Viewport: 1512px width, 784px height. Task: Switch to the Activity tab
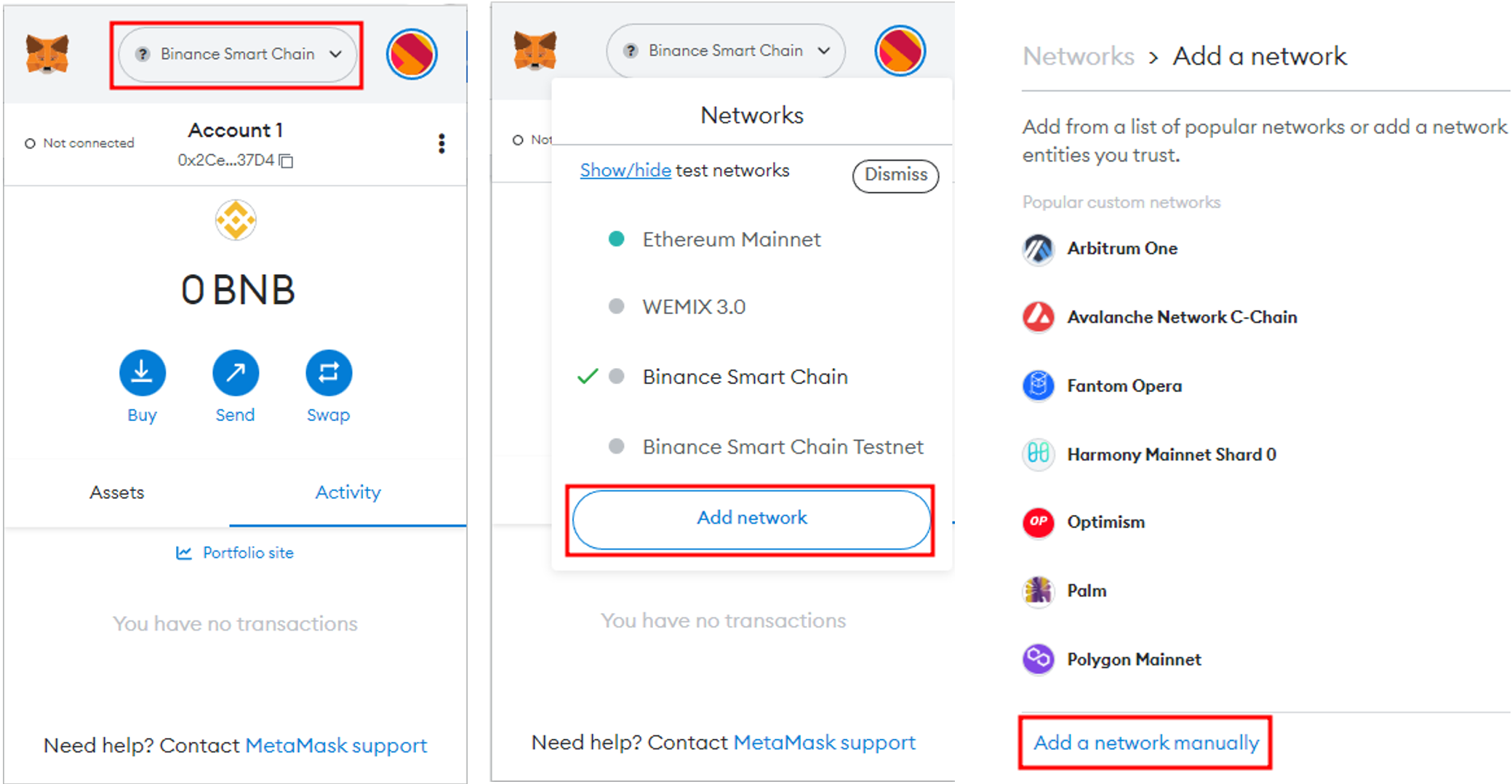[348, 492]
